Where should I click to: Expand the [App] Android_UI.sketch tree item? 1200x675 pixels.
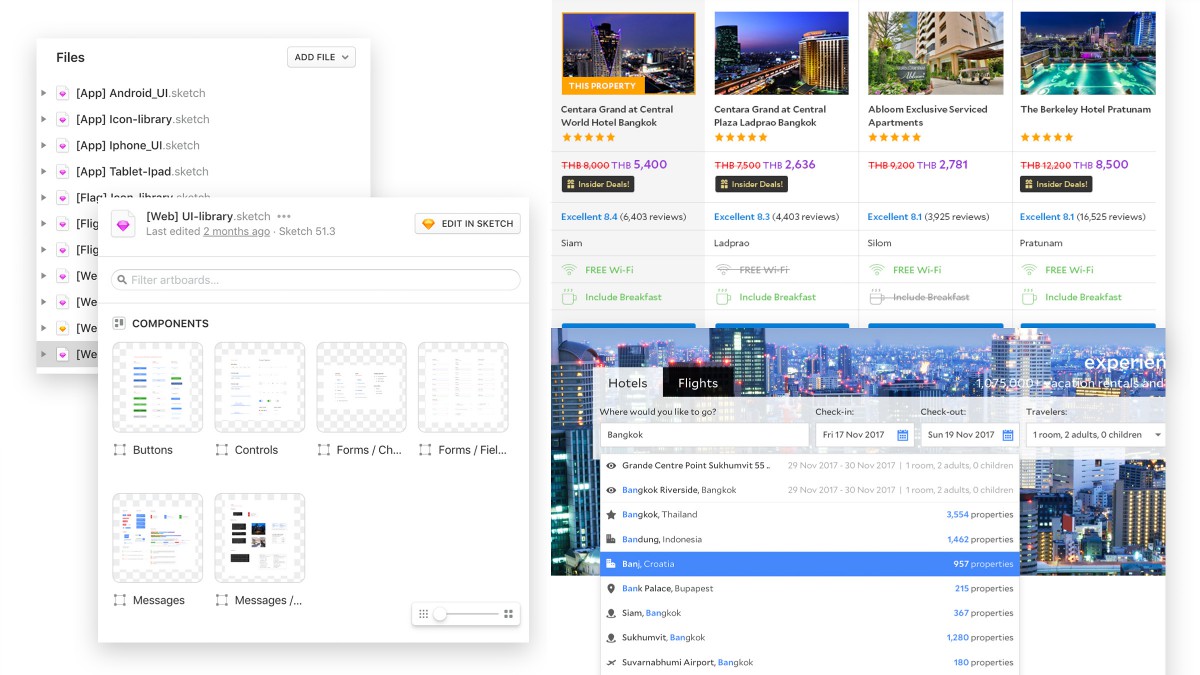[43, 93]
